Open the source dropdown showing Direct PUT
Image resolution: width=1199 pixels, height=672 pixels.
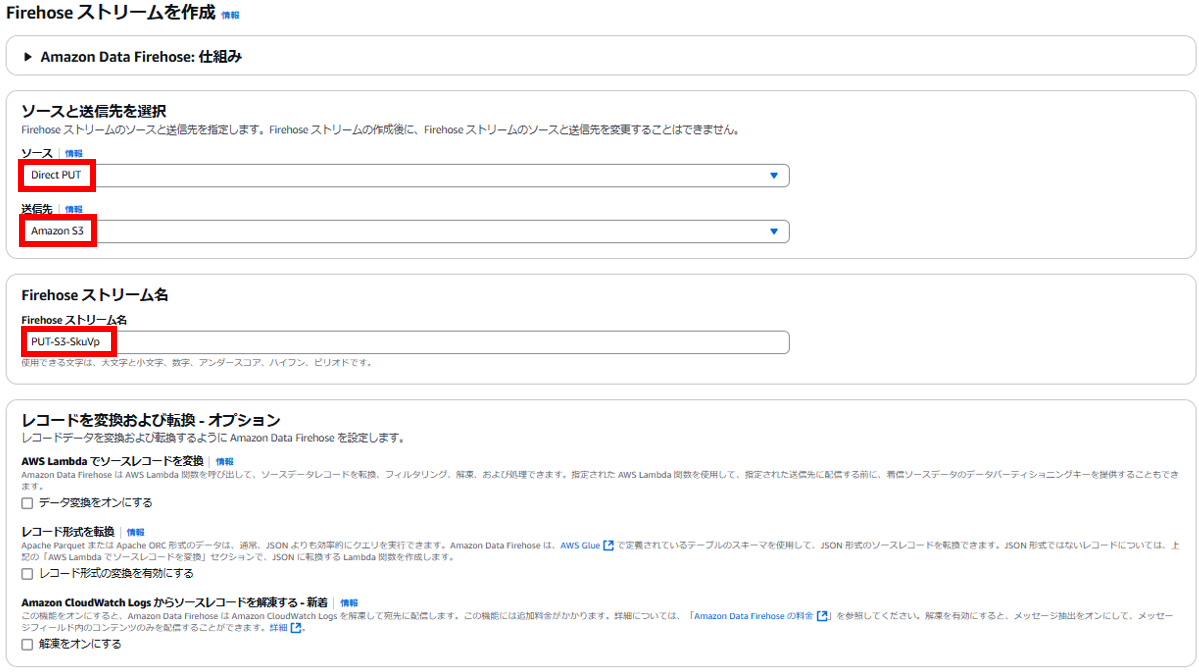pyautogui.click(x=404, y=175)
